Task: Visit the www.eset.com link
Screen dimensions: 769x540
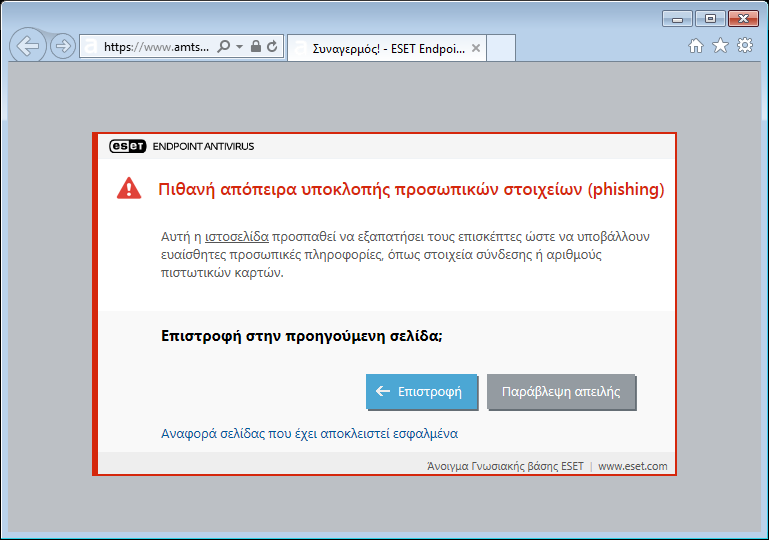Action: 632,466
